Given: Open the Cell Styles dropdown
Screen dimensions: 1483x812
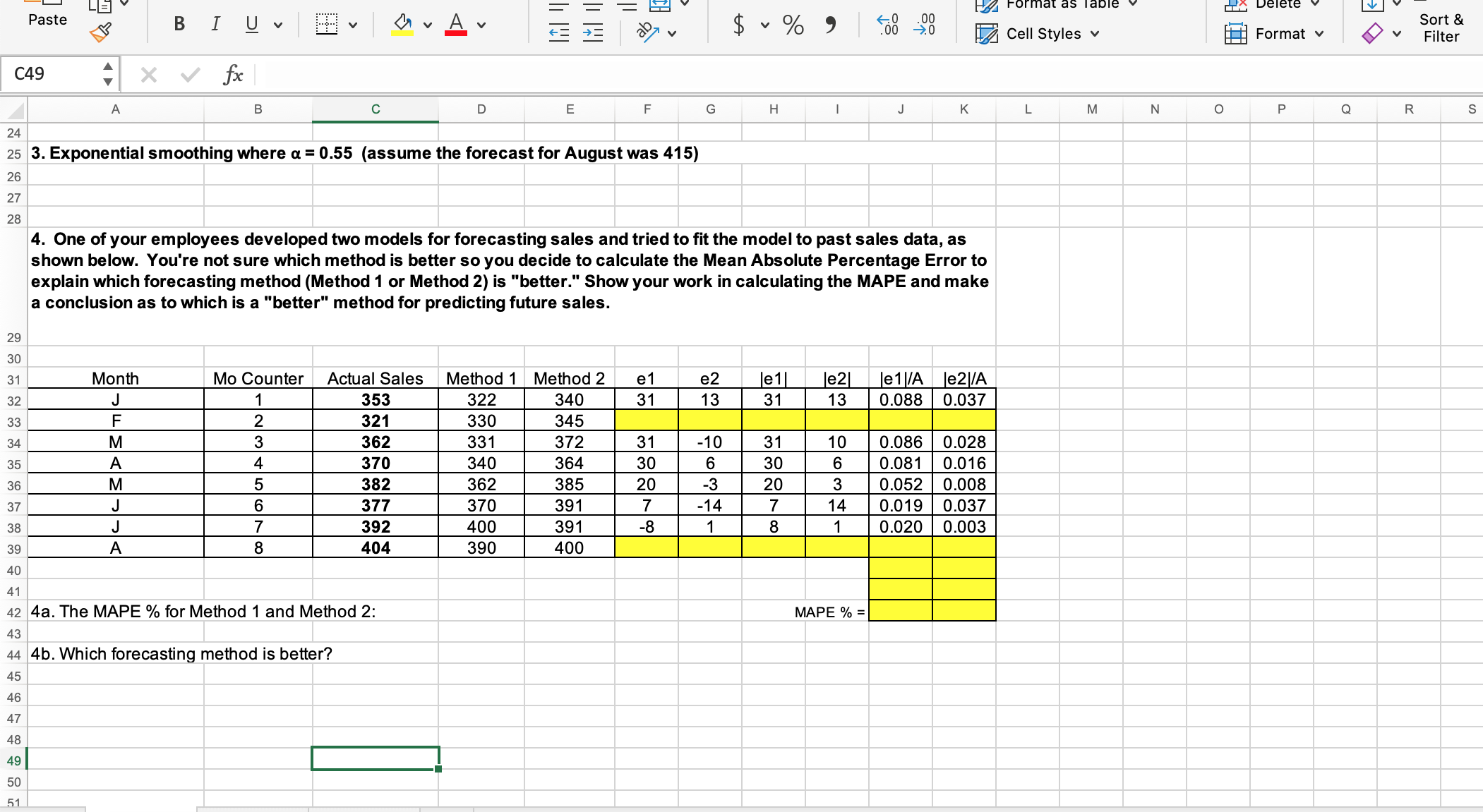Looking at the screenshot, I should pos(1036,33).
